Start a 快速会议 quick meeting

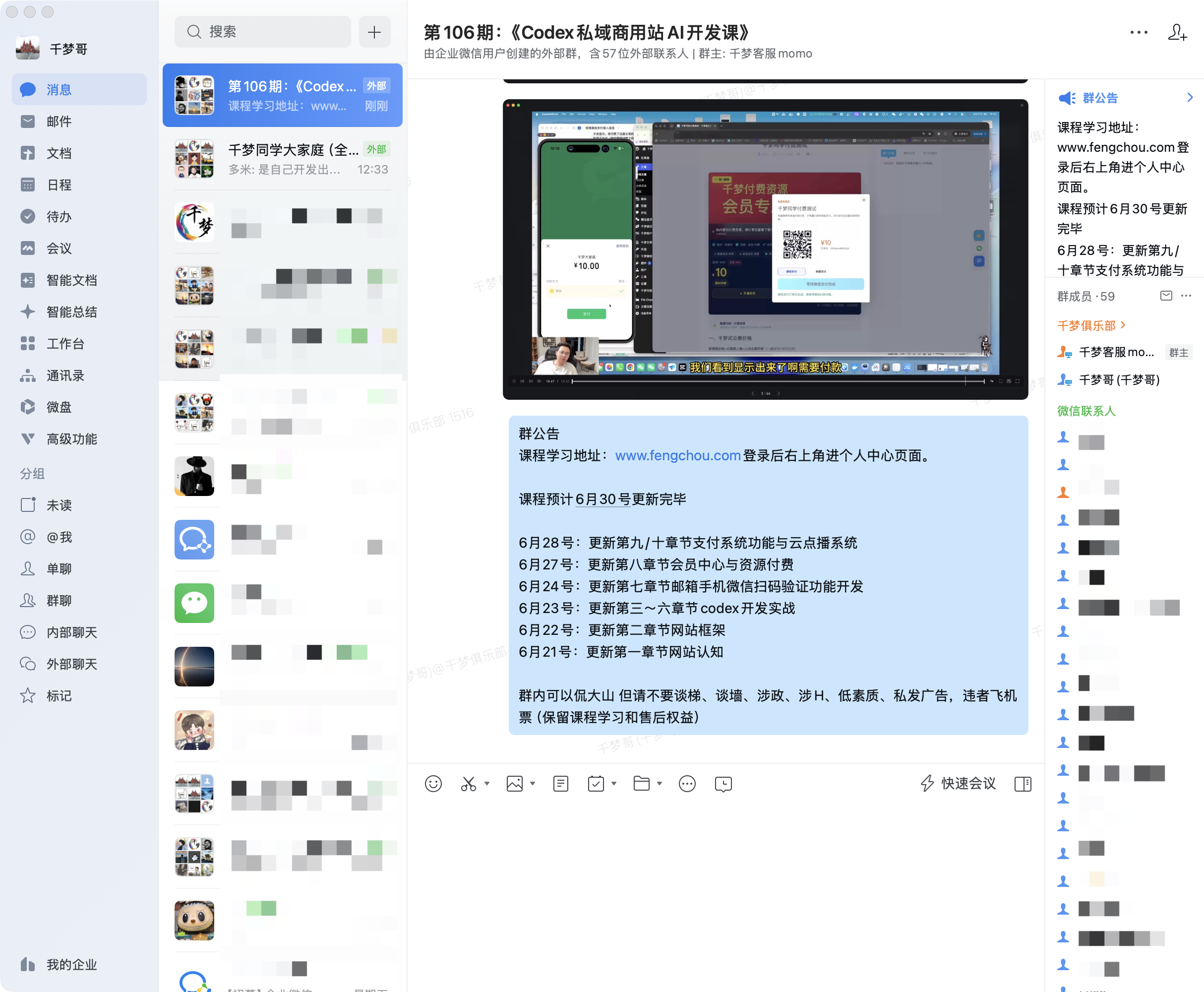tap(959, 783)
